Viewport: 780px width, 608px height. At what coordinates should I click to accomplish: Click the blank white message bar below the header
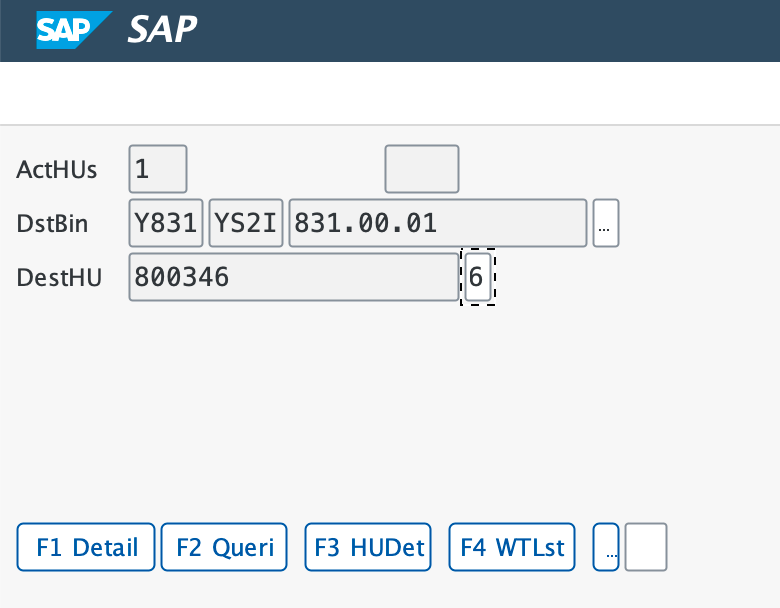click(390, 93)
